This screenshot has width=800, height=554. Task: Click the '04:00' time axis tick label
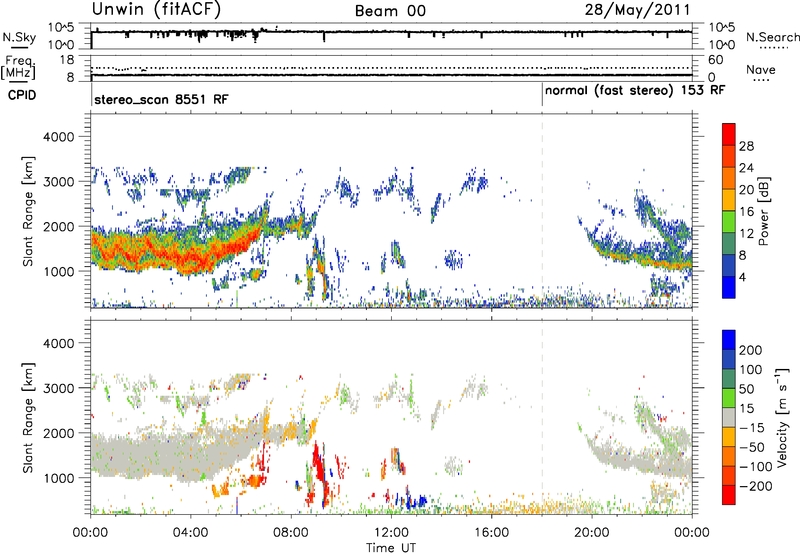coord(191,533)
